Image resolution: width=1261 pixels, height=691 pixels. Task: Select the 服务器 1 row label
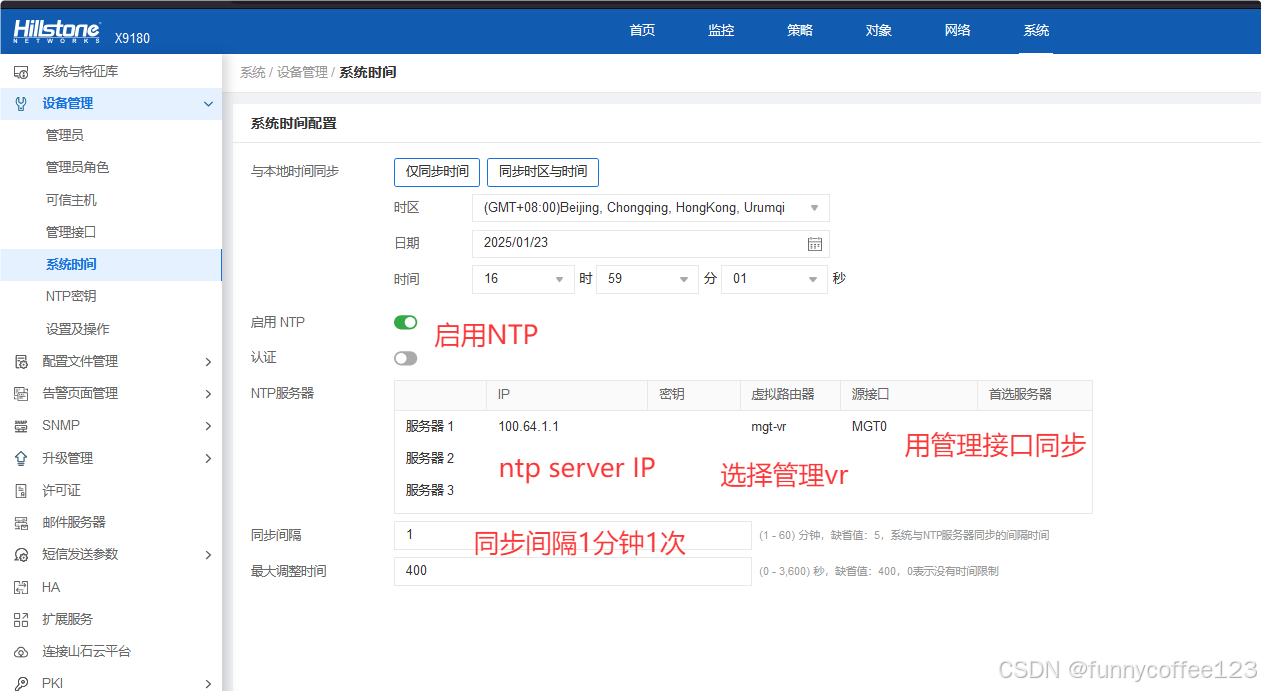coord(430,426)
